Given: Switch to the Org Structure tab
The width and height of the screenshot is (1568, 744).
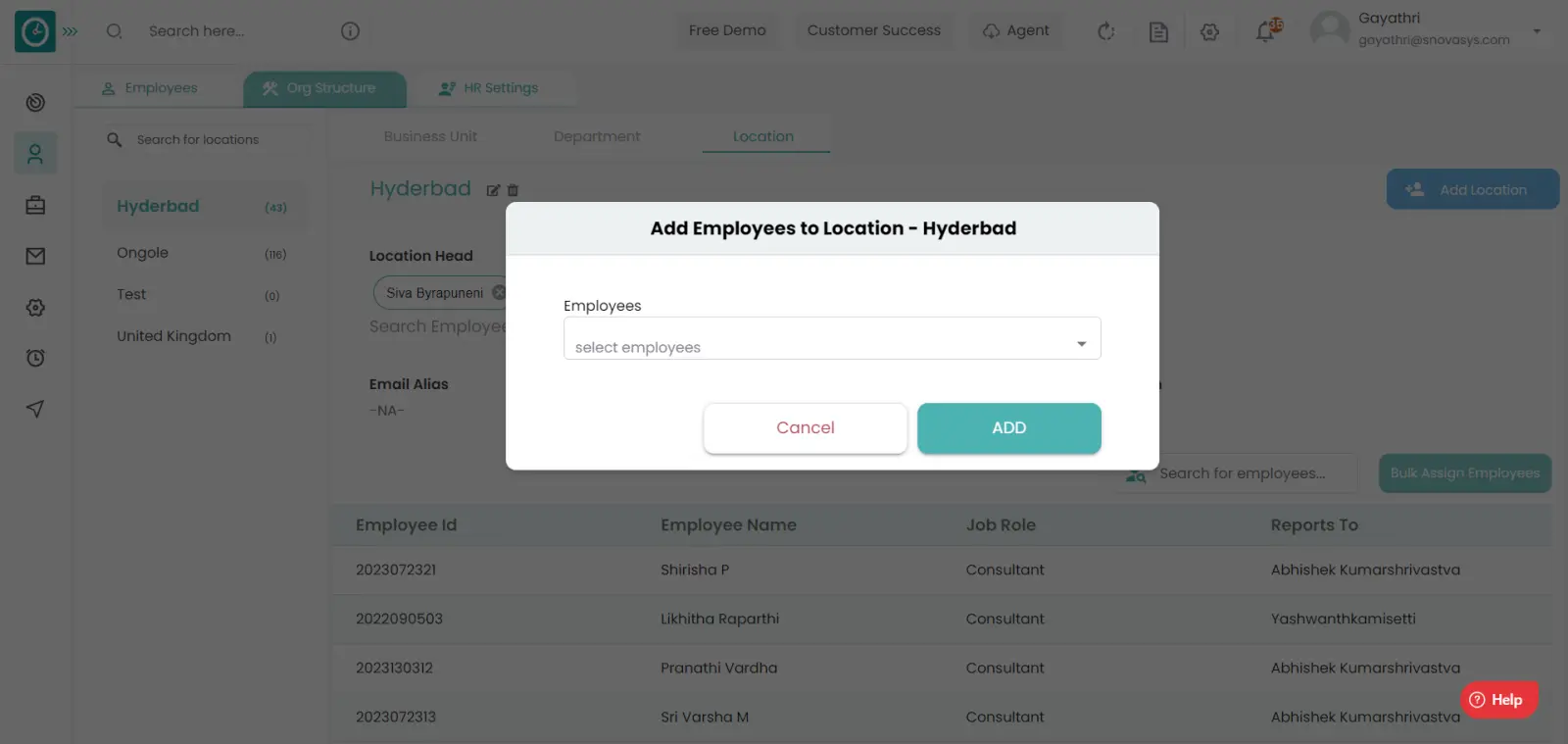Looking at the screenshot, I should pyautogui.click(x=324, y=88).
